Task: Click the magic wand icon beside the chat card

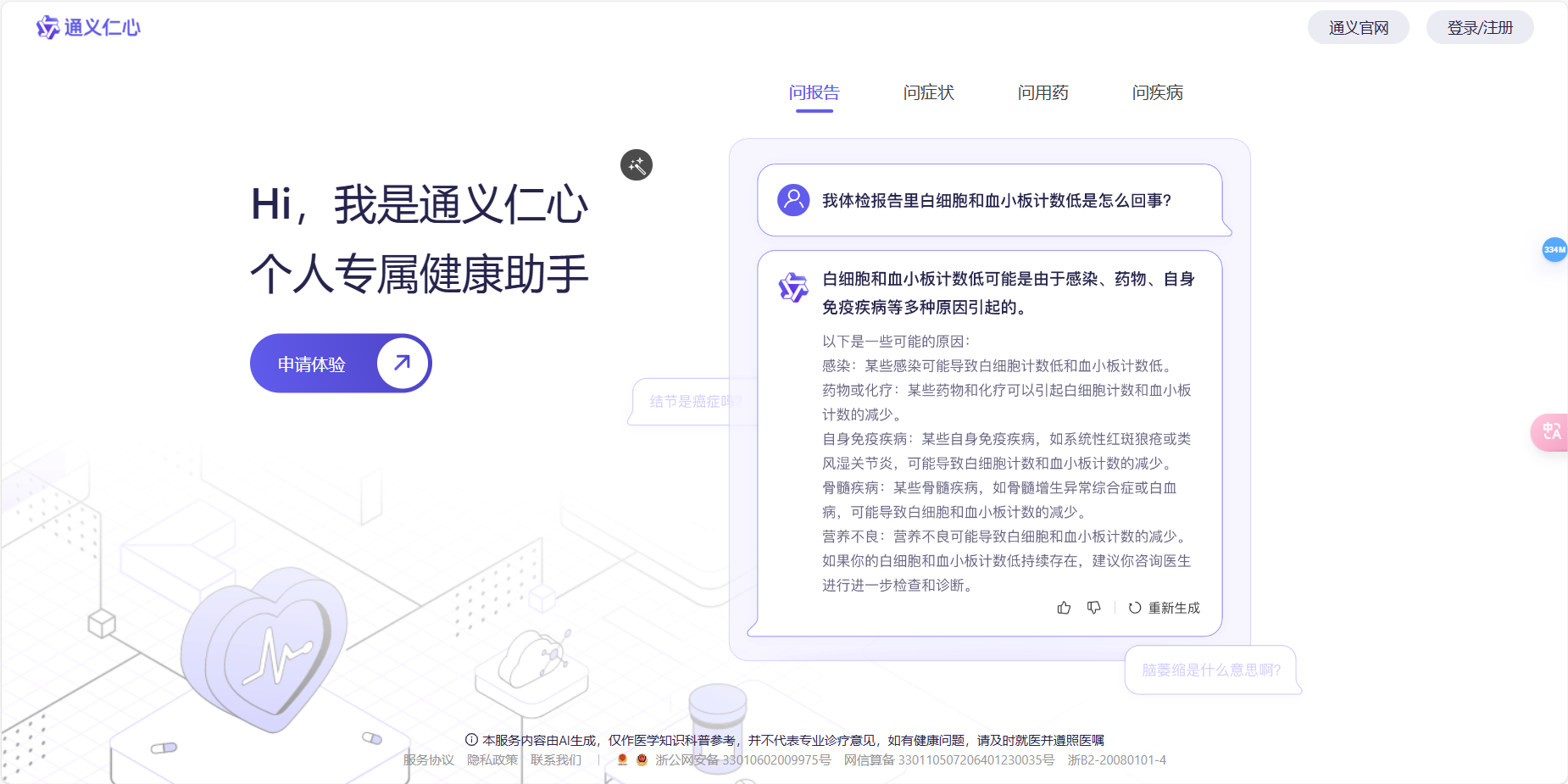Action: tap(637, 164)
